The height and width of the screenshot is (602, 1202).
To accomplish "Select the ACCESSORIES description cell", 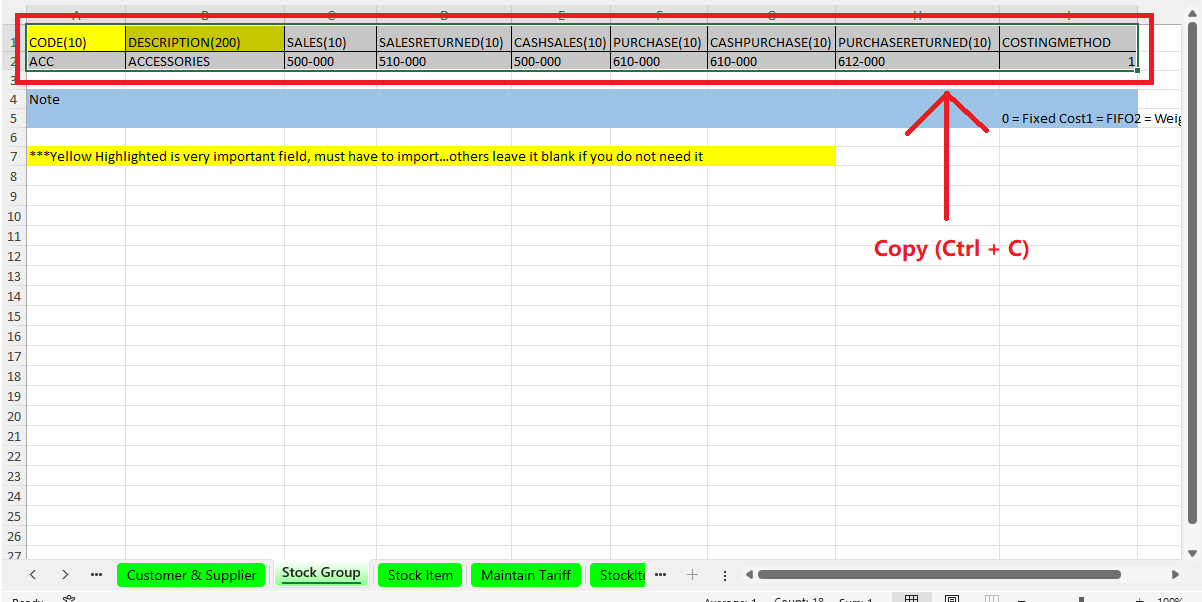I will click(x=204, y=61).
